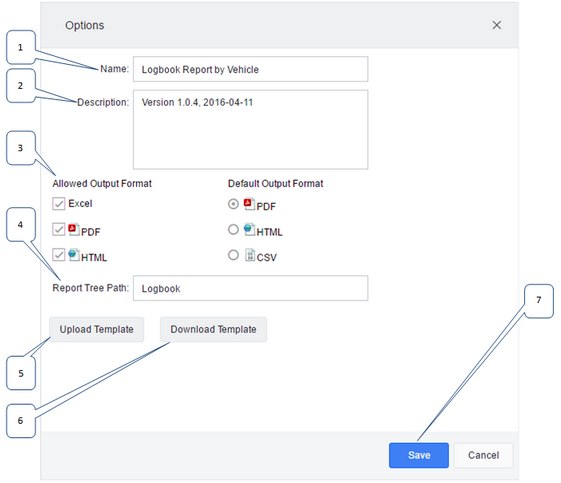Click the Download Template button
Viewport: 561px width, 483px height.
pyautogui.click(x=213, y=330)
